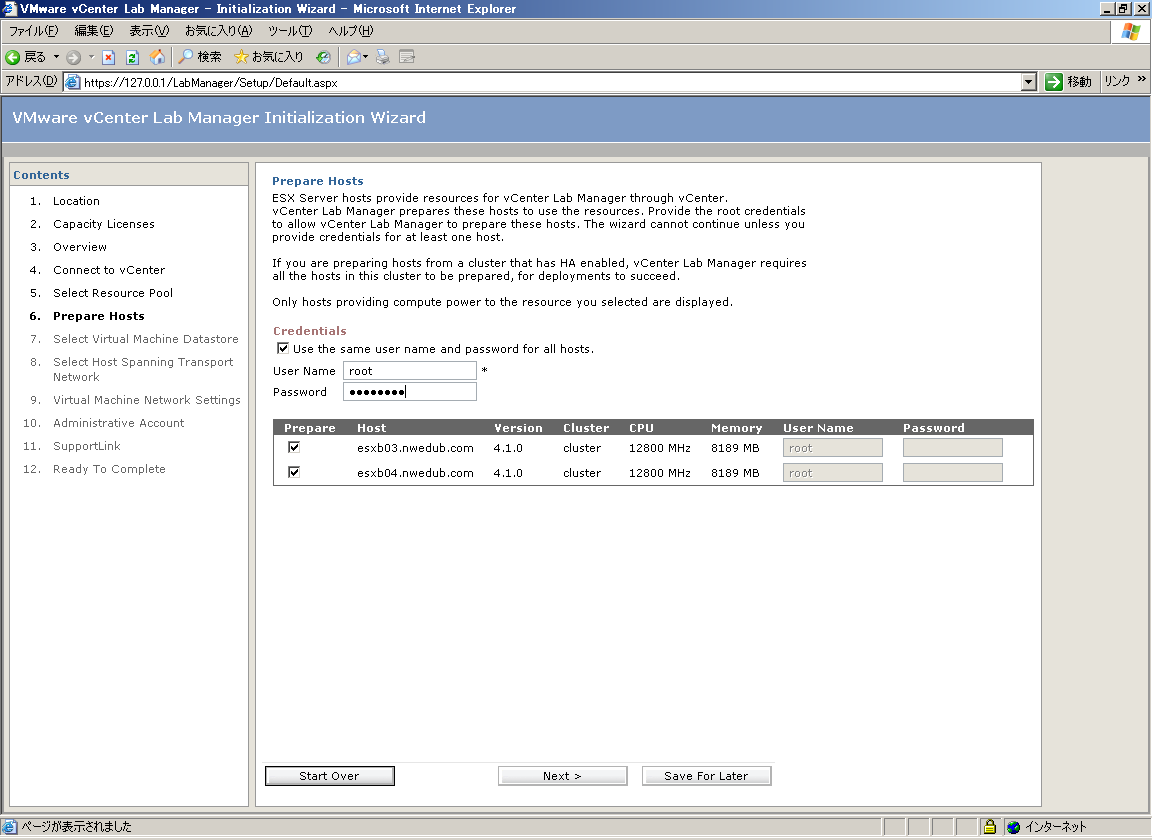Click the Credentials Password field
1152x840 pixels.
410,392
